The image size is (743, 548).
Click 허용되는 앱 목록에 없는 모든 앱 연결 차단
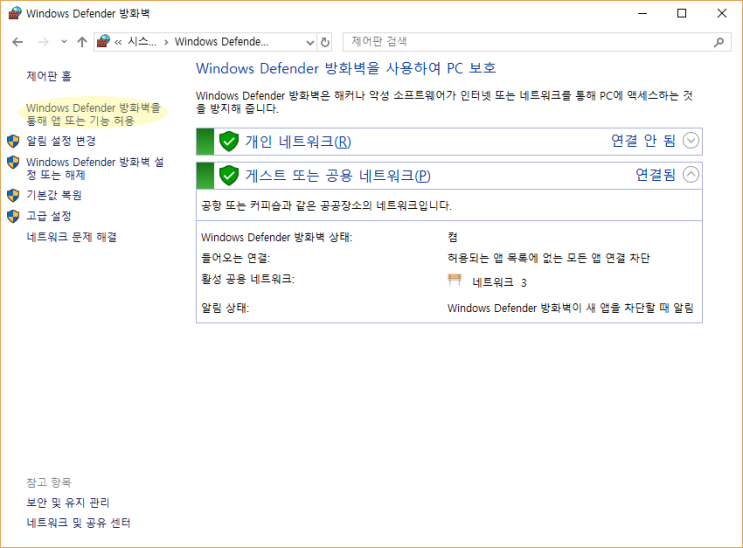(x=548, y=258)
